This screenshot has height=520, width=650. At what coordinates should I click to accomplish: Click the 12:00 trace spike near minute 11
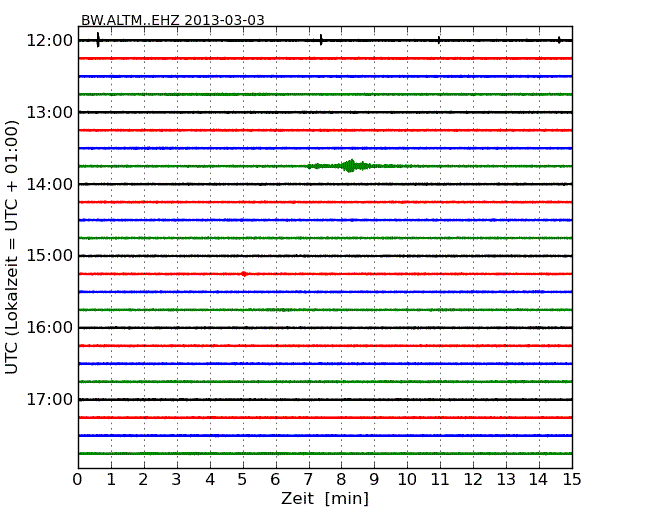(x=439, y=40)
